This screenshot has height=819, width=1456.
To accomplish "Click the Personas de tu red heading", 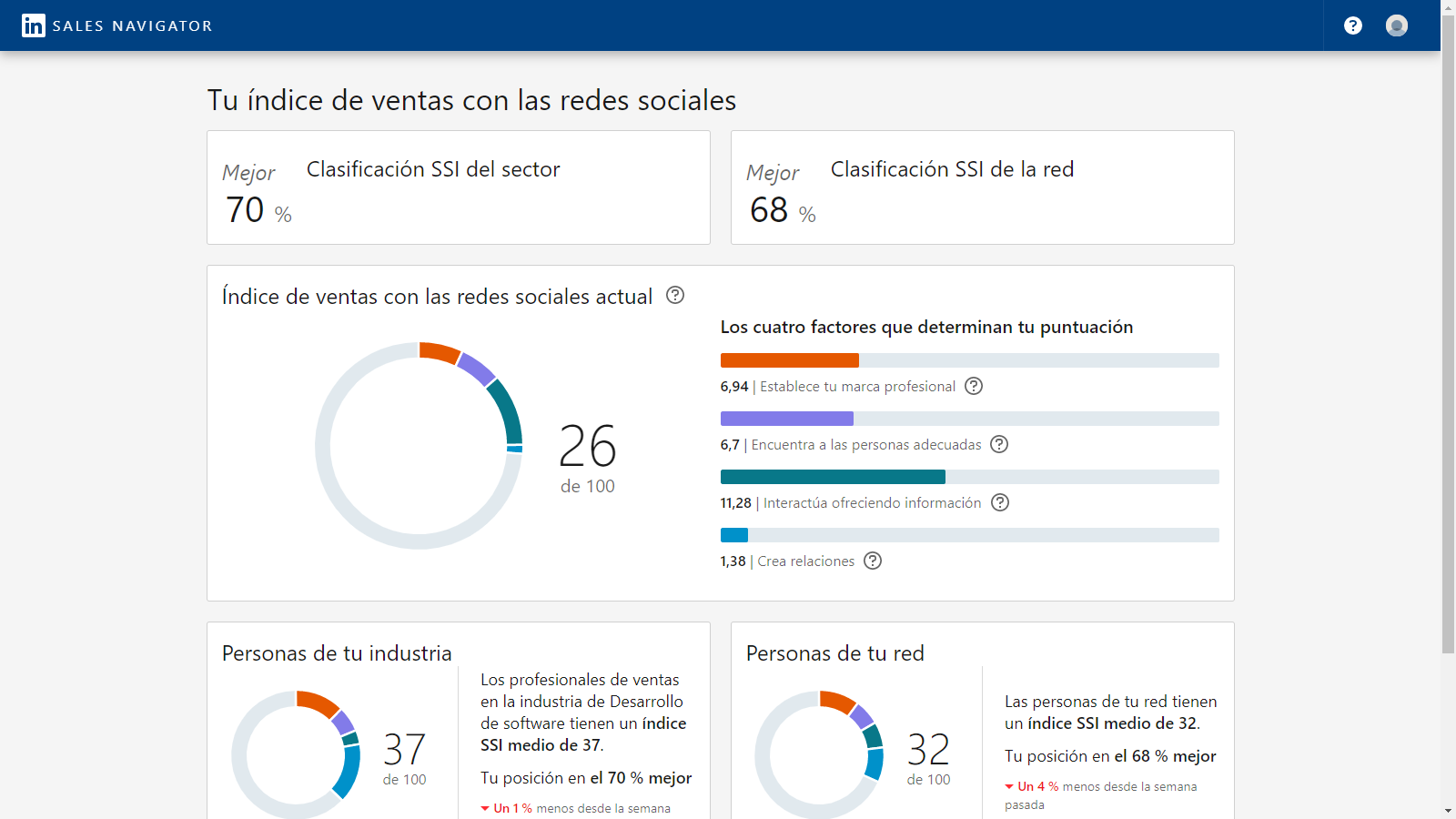I will pos(835,653).
